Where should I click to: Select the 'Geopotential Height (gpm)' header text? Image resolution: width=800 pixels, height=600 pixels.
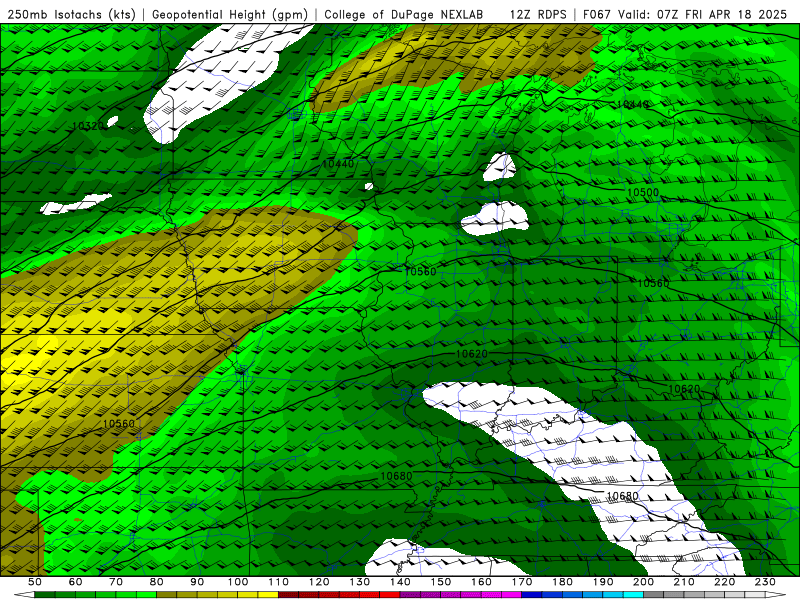tap(230, 14)
